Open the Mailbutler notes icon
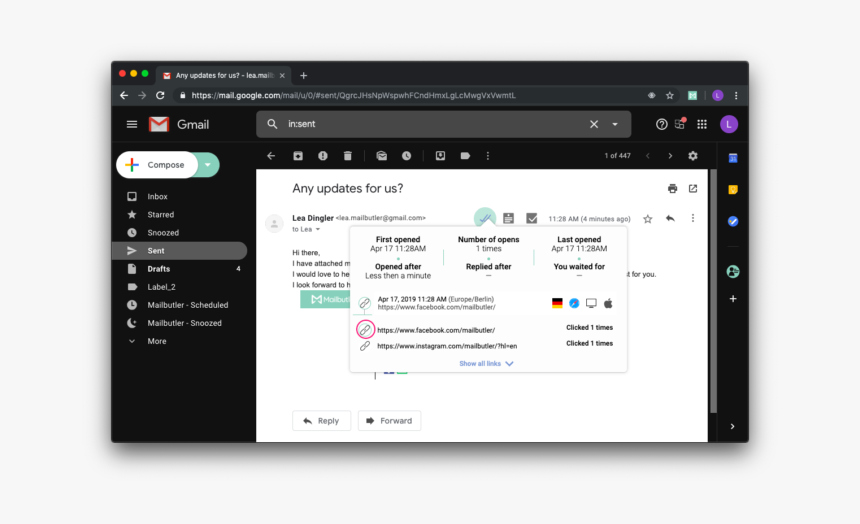This screenshot has height=524, width=860. [x=508, y=218]
